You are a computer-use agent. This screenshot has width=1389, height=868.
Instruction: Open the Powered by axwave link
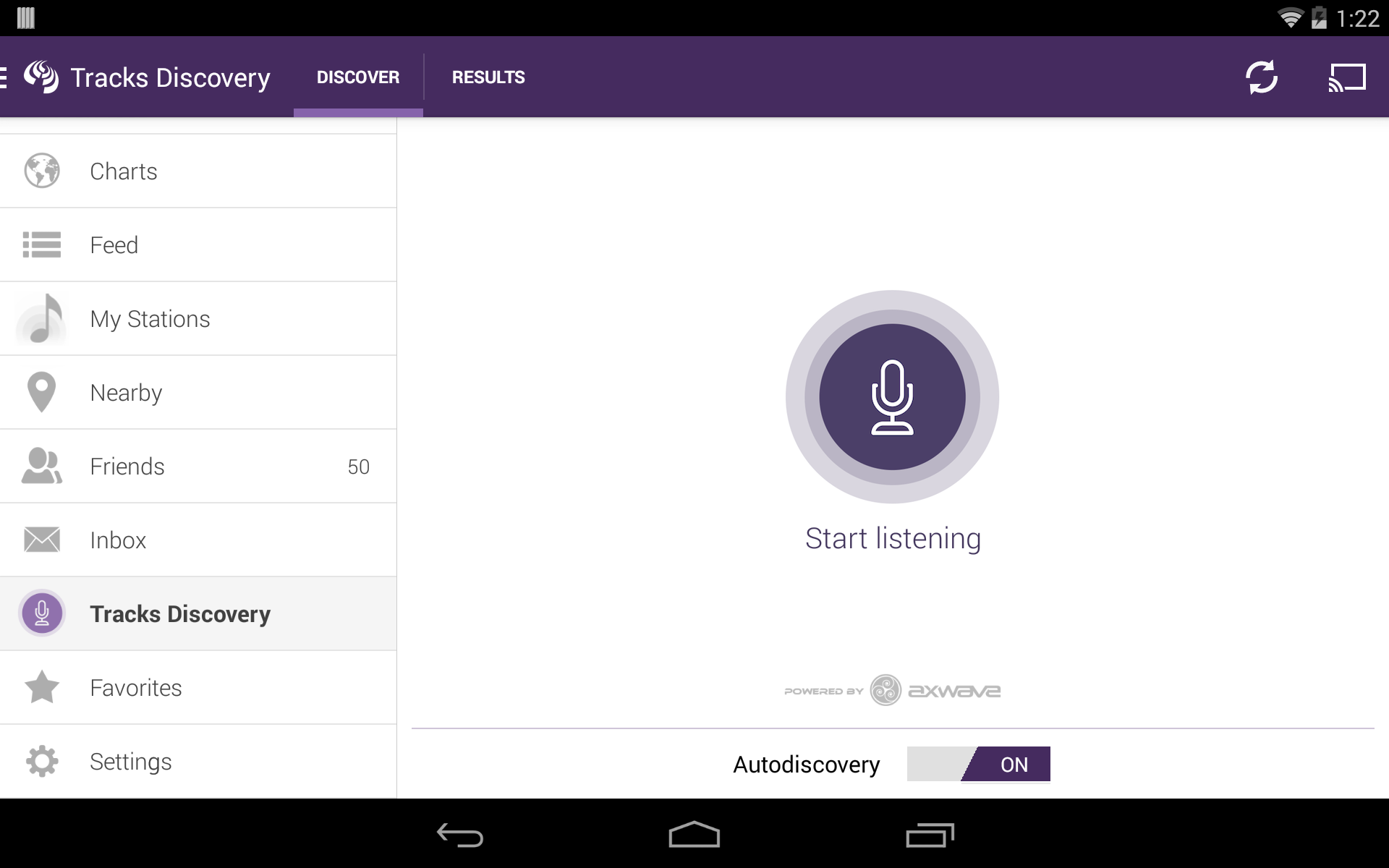[x=892, y=691]
